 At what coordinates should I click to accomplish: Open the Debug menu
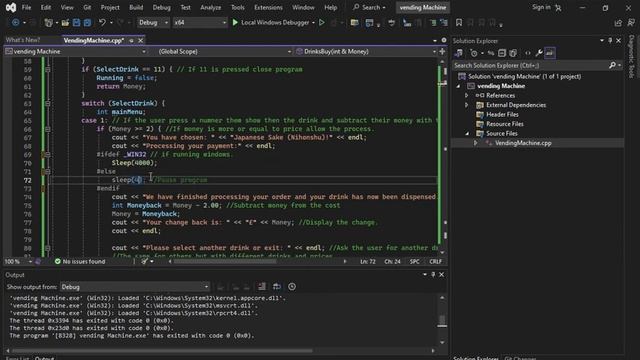pos(161,7)
